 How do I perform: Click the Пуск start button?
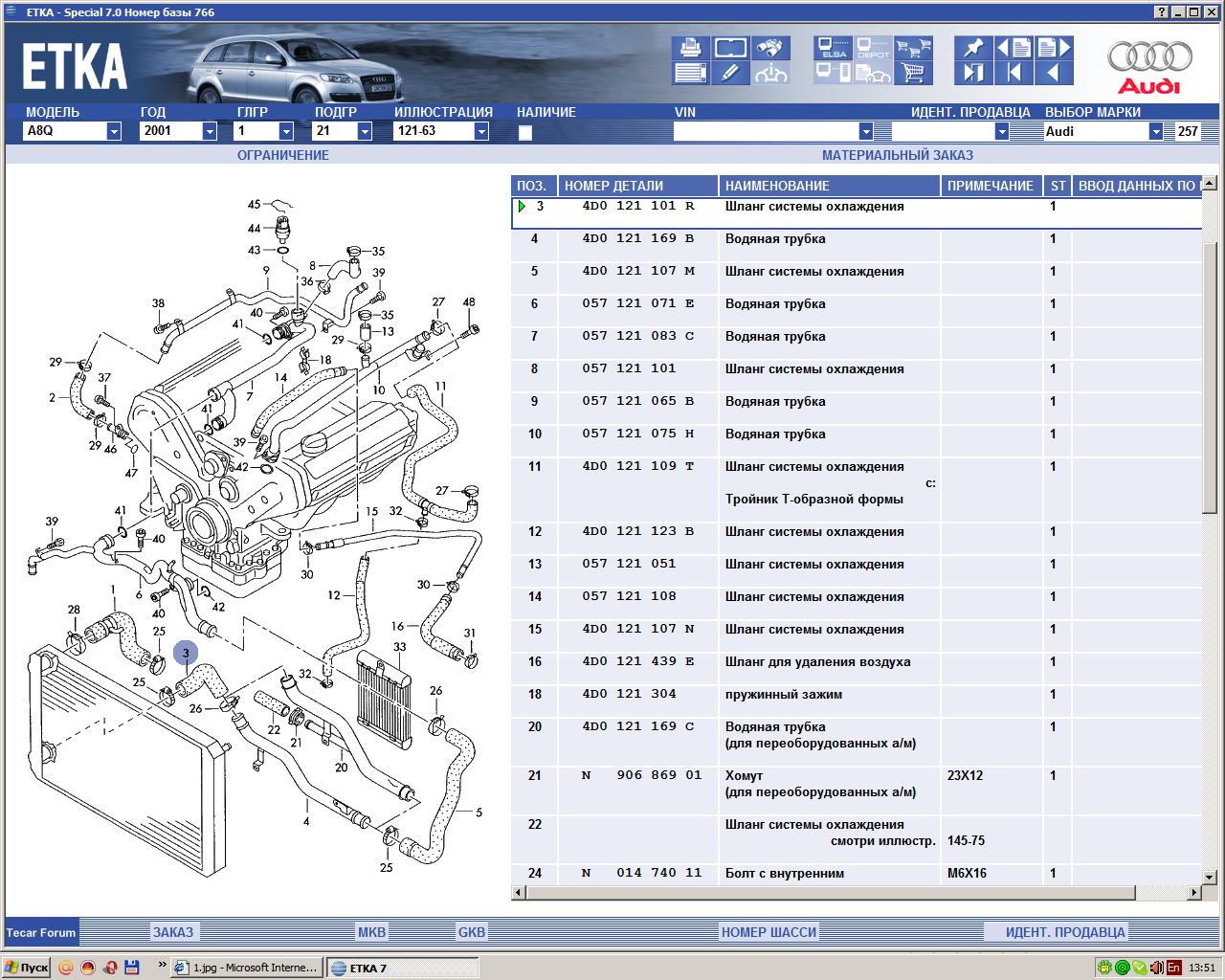click(x=26, y=968)
